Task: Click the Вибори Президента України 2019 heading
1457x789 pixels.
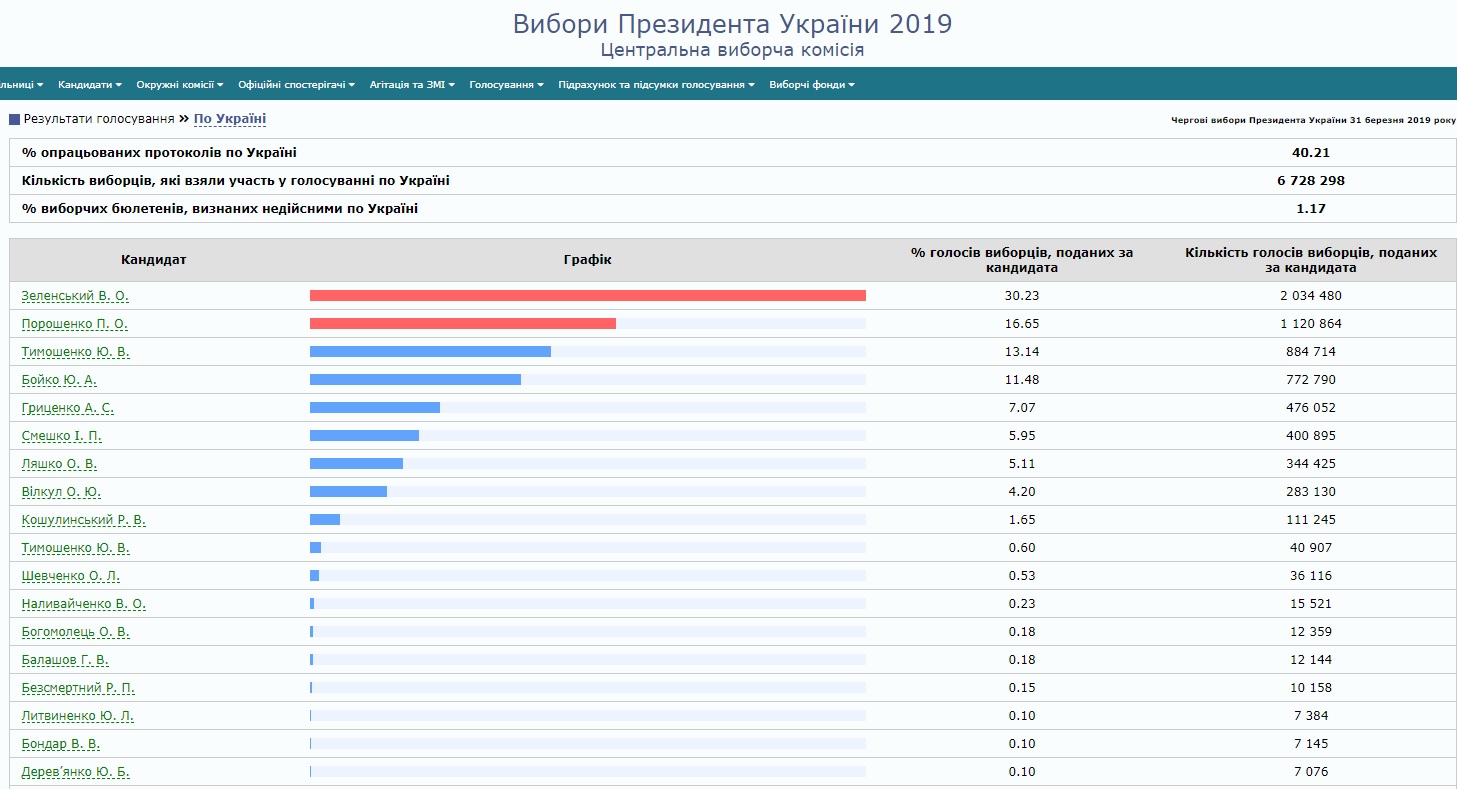Action: 732,24
